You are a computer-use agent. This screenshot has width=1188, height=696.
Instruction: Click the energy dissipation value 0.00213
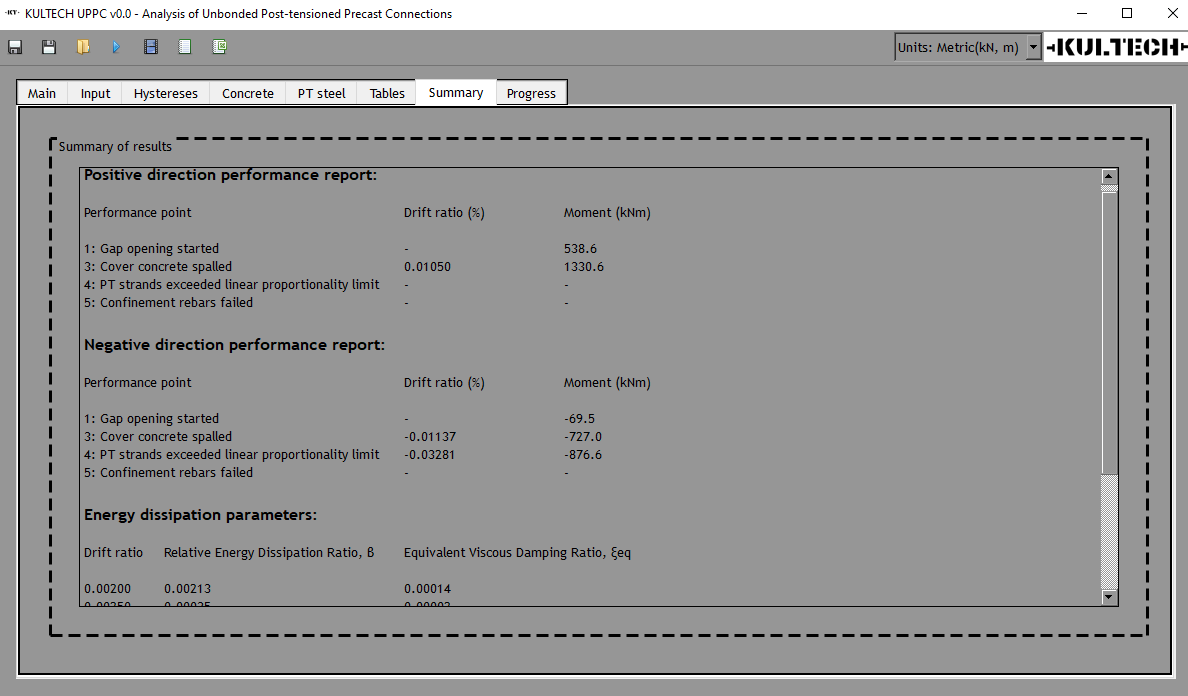187,588
